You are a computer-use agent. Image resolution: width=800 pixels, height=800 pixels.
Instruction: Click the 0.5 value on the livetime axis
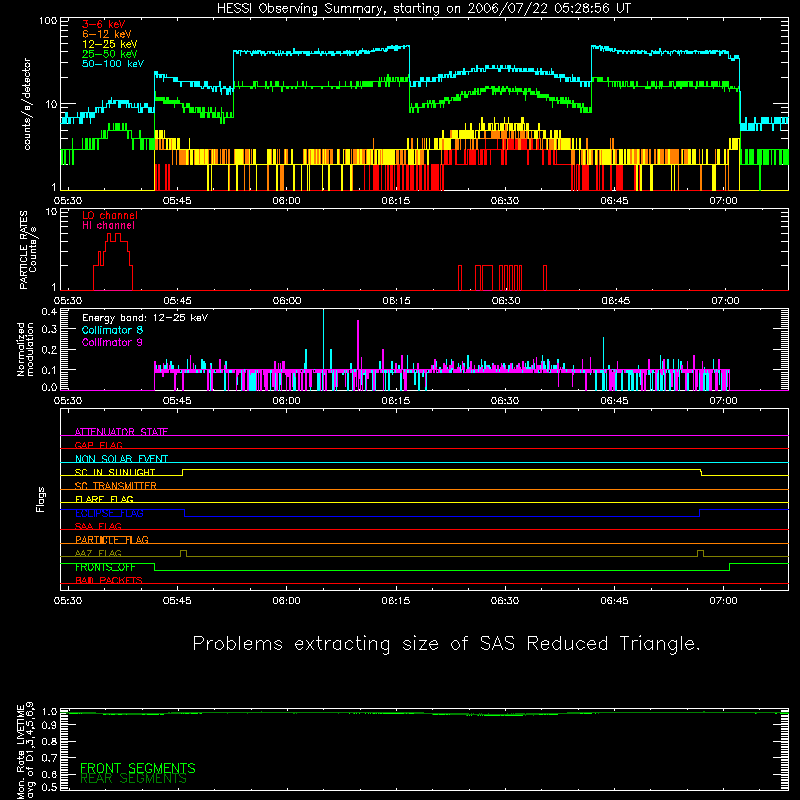click(x=49, y=787)
